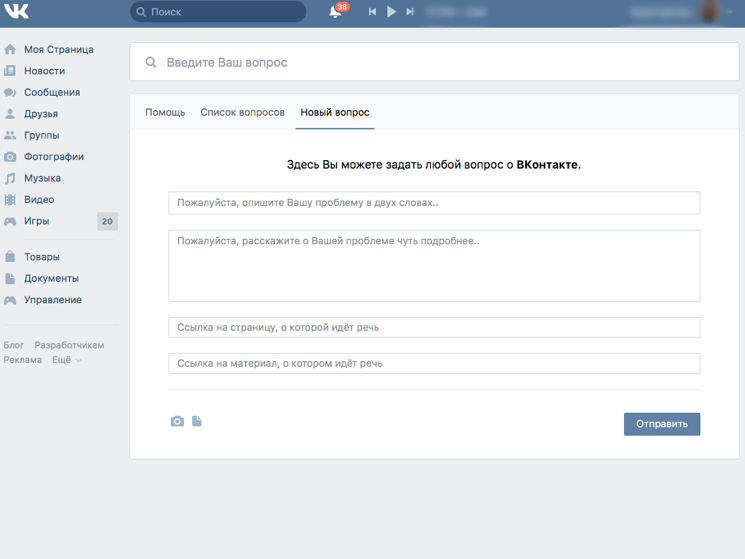Go to Сообщения in the sidebar
Viewport: 745px width, 559px height.
pos(52,92)
